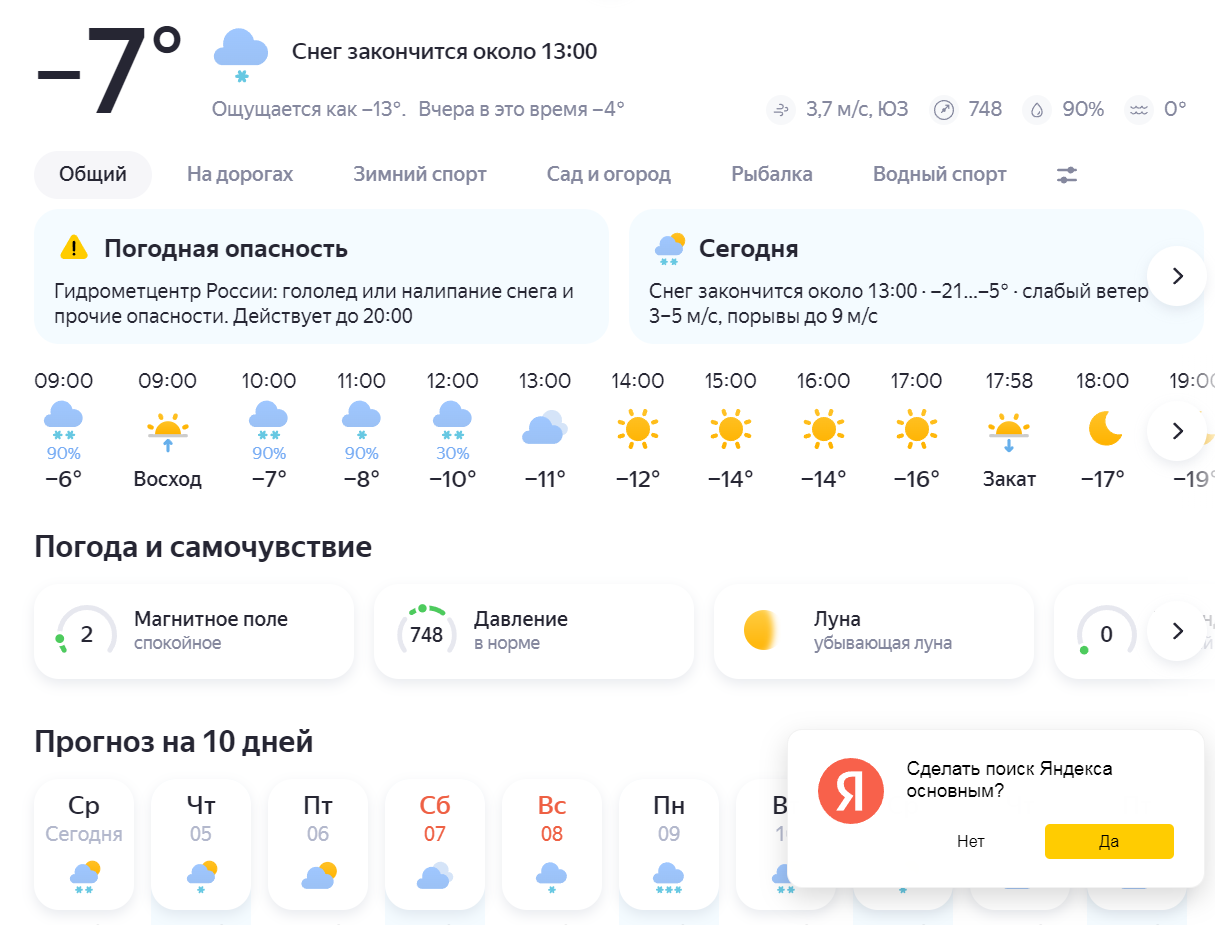Click the waning moon icon
1215x925 pixels.
pyautogui.click(x=762, y=631)
